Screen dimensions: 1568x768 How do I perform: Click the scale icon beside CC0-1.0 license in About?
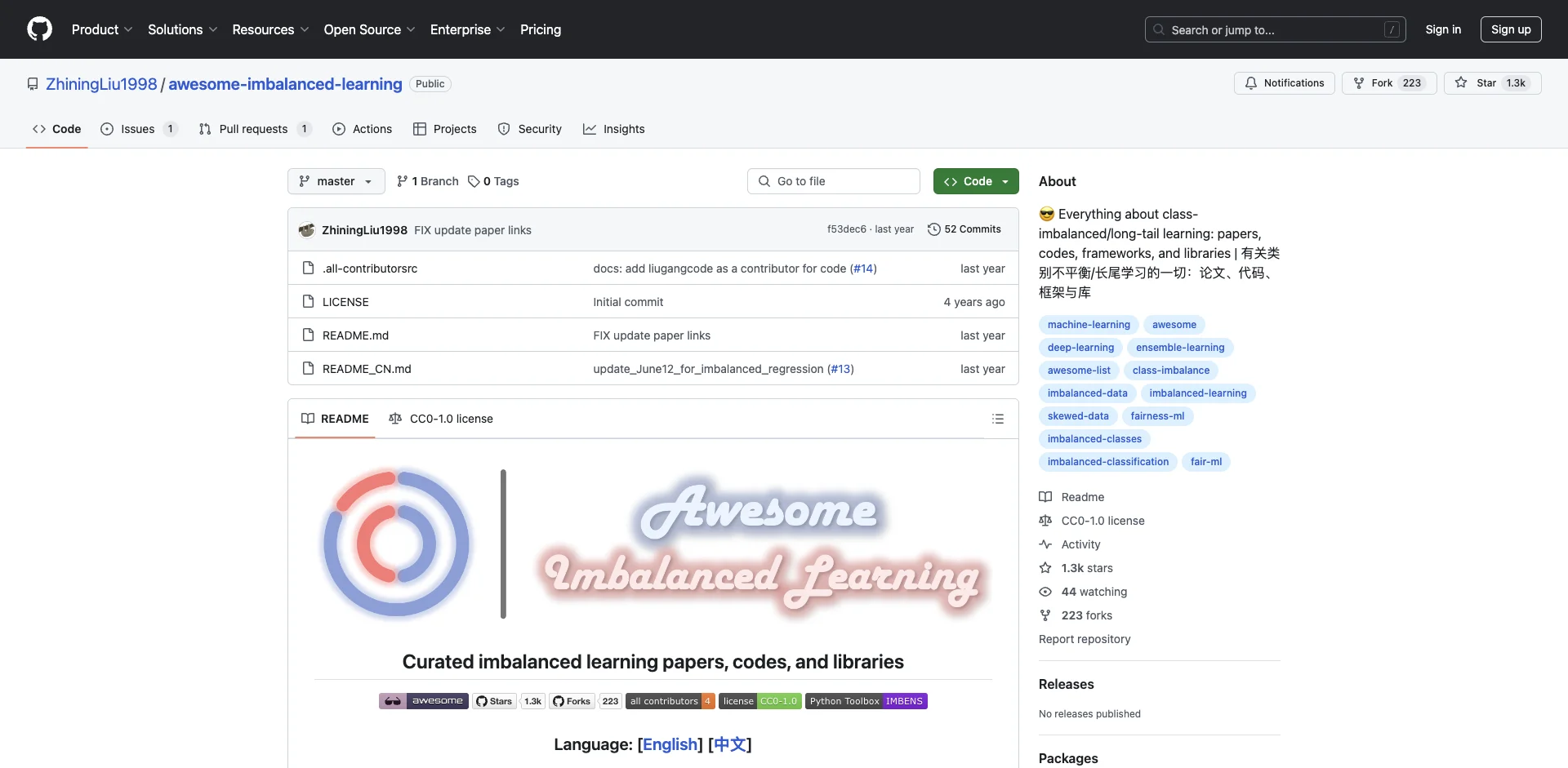point(1045,521)
